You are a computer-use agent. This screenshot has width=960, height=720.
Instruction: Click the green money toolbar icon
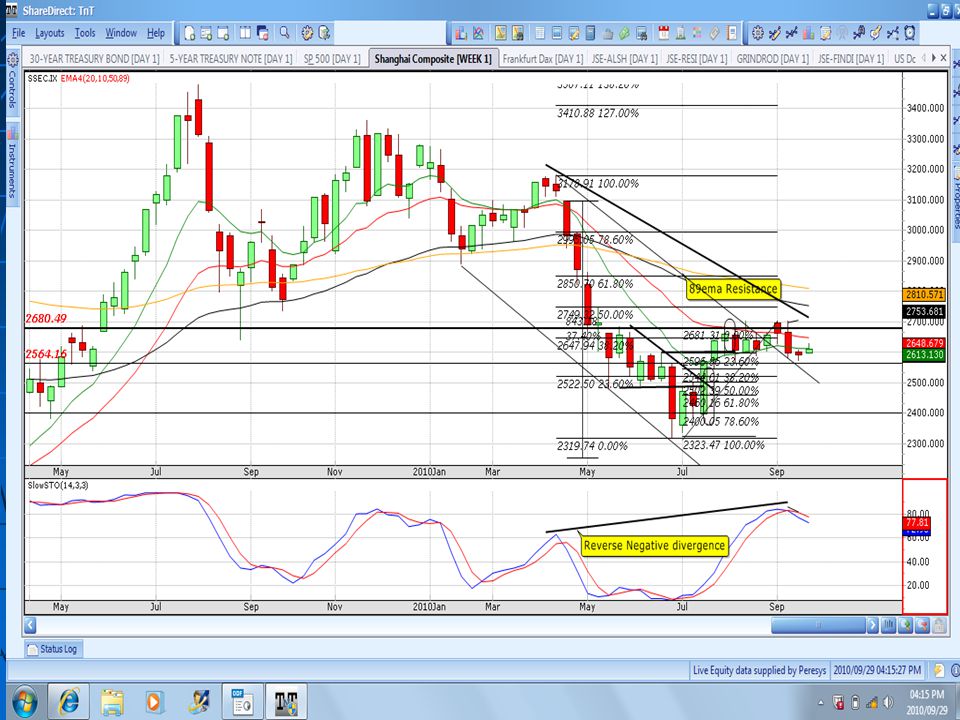pos(624,33)
